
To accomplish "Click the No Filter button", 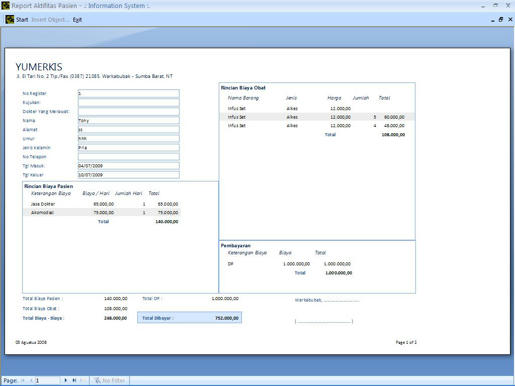I will (110, 380).
